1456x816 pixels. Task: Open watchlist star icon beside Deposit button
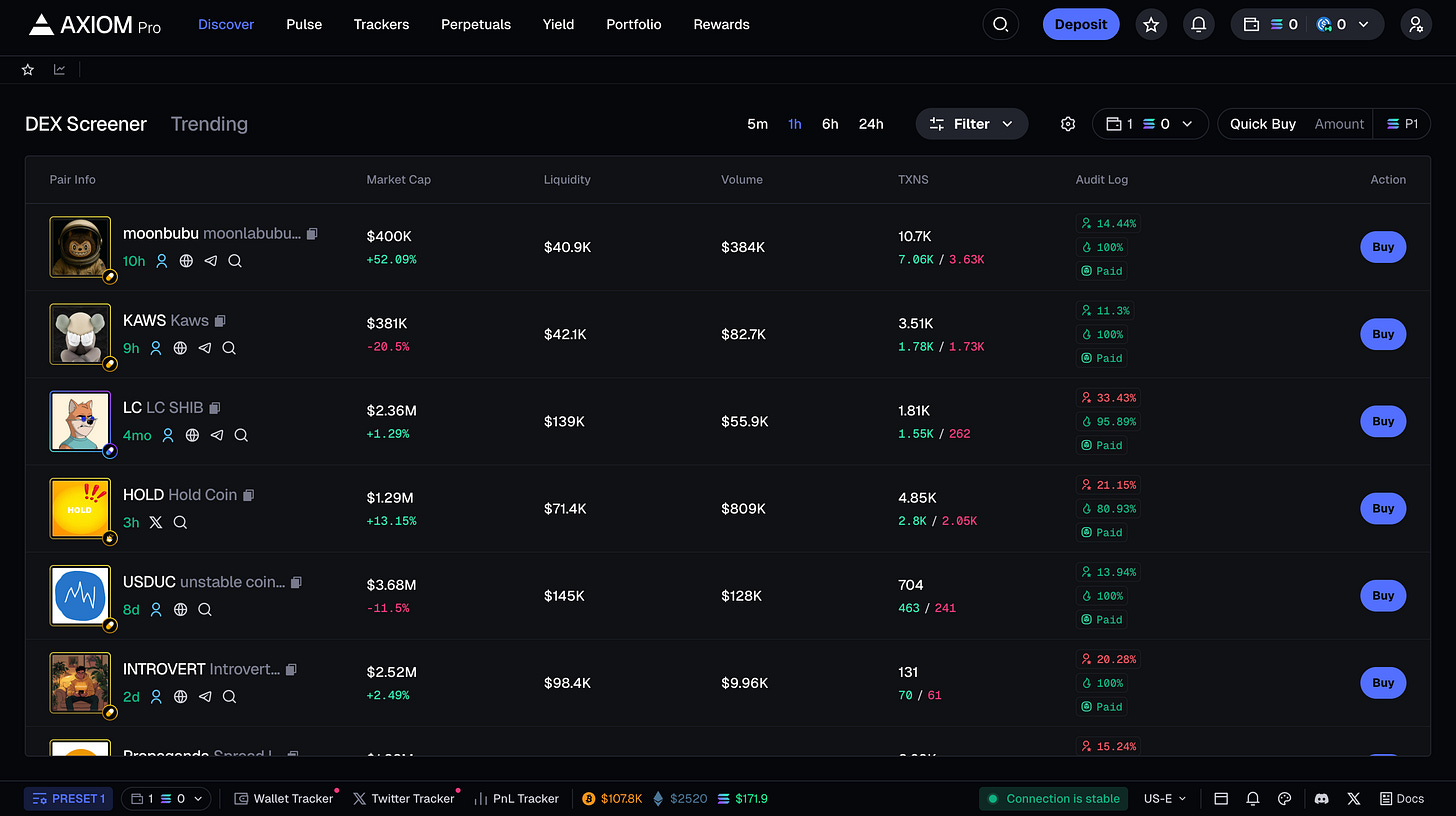click(x=1151, y=24)
